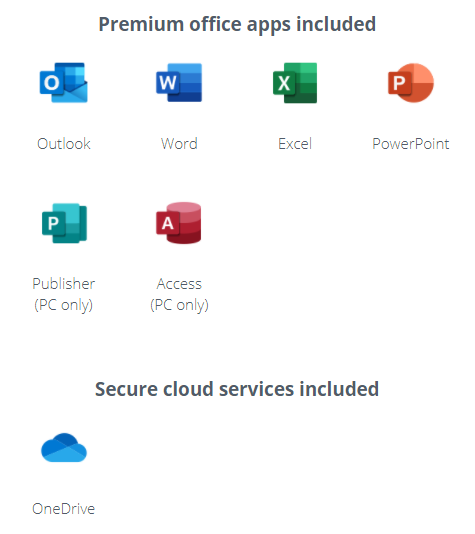Image resolution: width=475 pixels, height=534 pixels.
Task: Click the Outlook app icon
Action: pyautogui.click(x=64, y=82)
